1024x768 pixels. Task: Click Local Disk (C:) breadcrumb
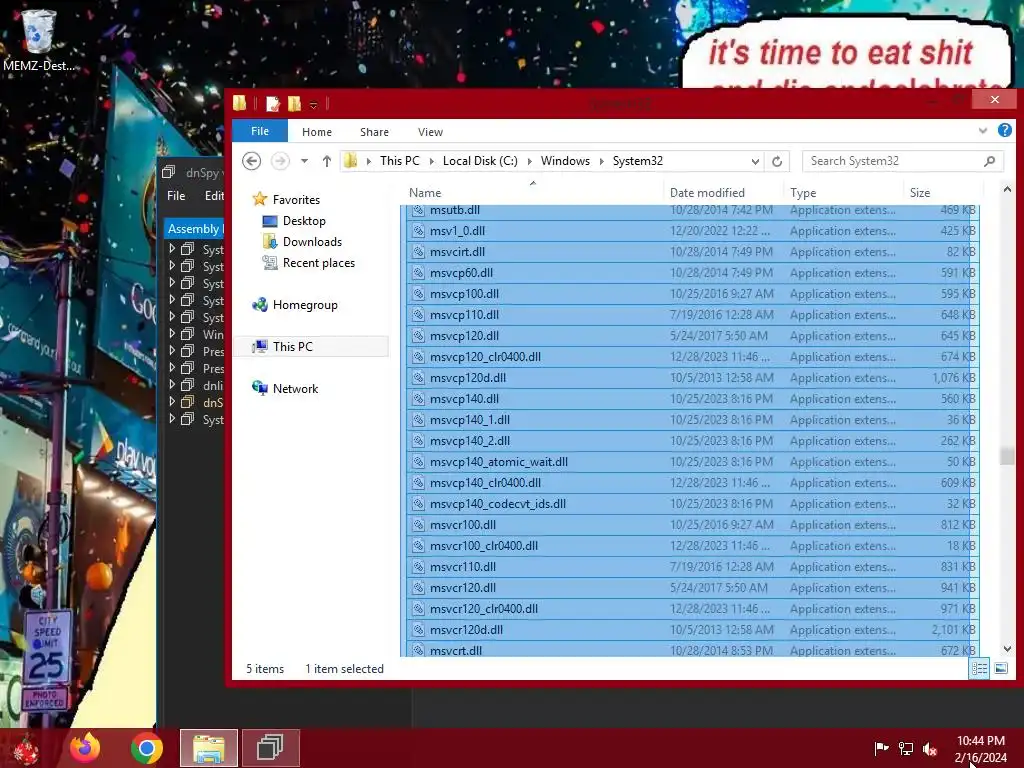480,161
